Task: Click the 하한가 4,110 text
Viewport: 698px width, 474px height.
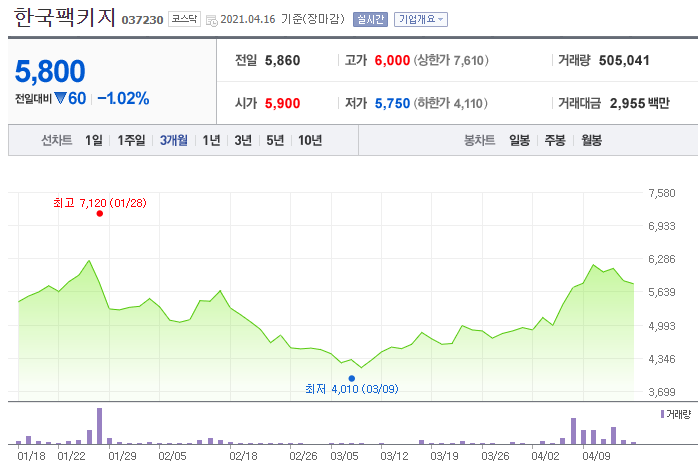Action: 451,104
